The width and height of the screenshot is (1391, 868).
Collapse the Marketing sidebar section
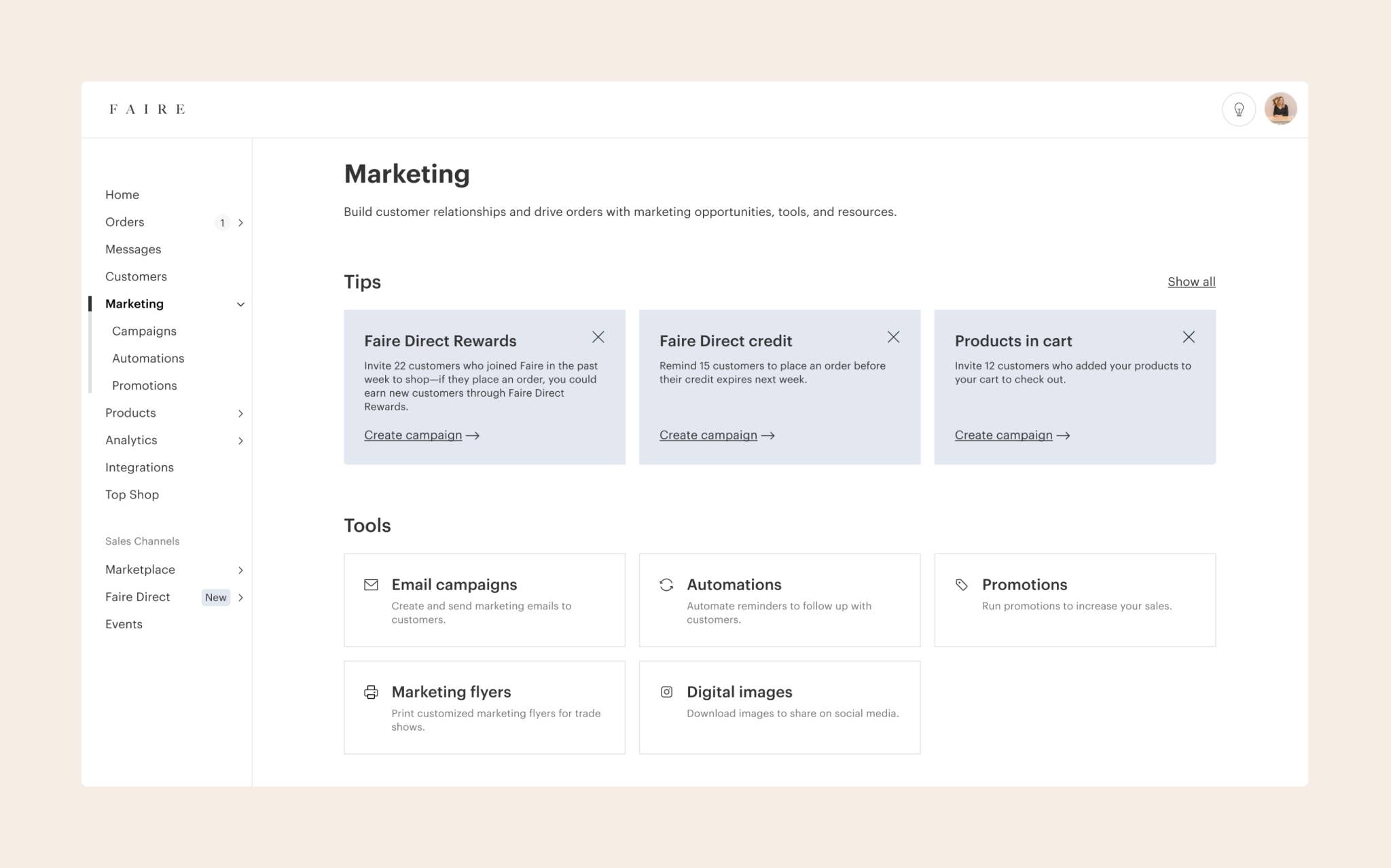coord(240,304)
